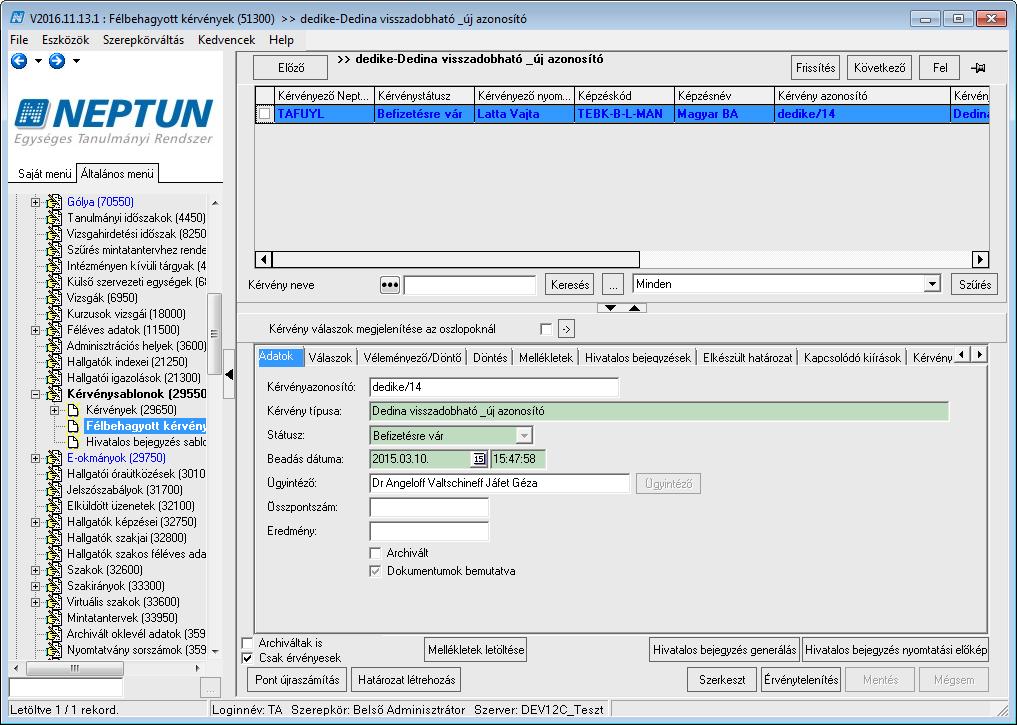Switch to the Válaszok tab
Viewport: 1017px width, 725px height.
click(330, 358)
